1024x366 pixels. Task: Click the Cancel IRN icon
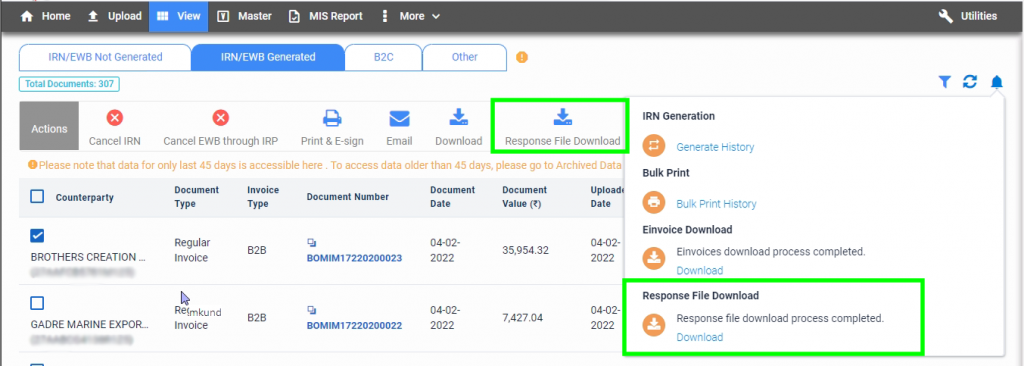115,118
